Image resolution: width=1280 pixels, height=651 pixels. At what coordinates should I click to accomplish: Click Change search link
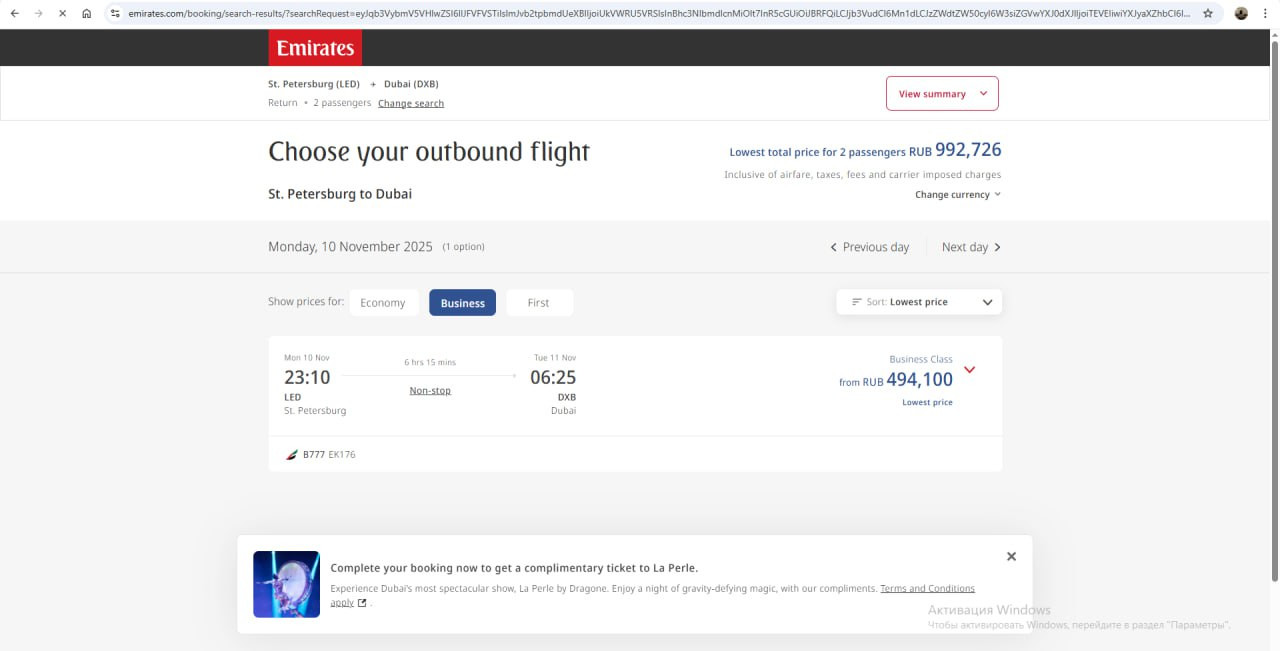click(x=411, y=103)
